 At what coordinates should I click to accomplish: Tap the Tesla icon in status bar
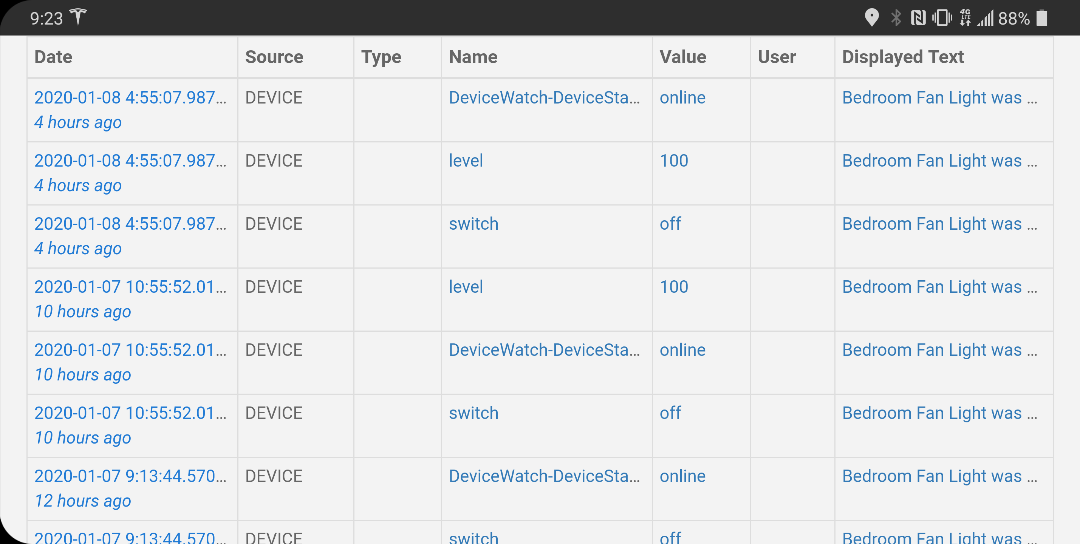click(79, 17)
